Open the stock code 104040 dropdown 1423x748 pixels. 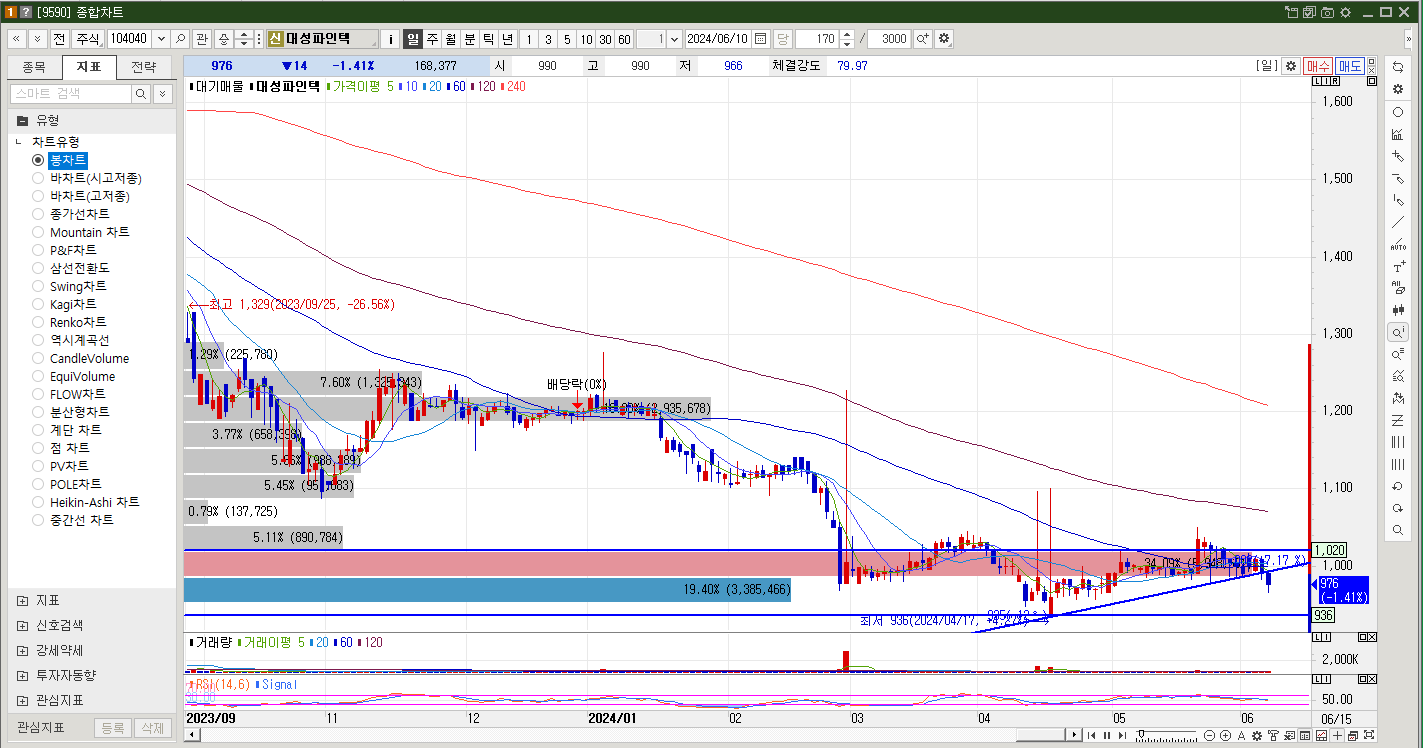point(161,39)
